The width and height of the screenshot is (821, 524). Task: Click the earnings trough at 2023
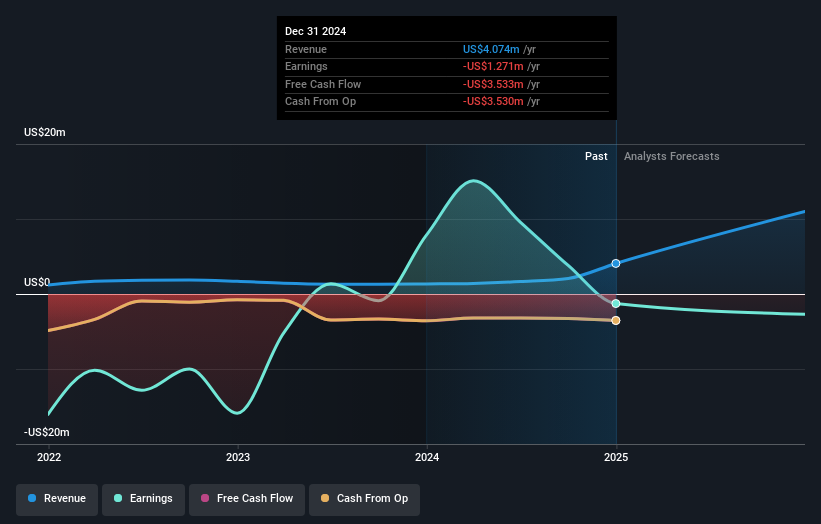click(x=238, y=413)
